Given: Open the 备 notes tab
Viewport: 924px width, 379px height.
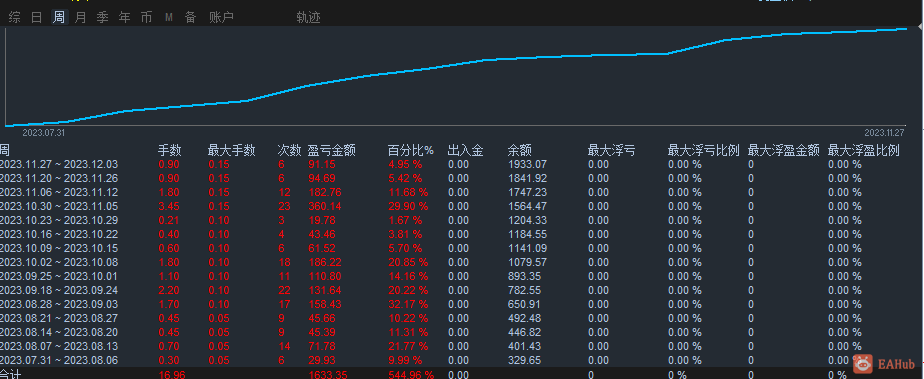Looking at the screenshot, I should click(x=190, y=18).
